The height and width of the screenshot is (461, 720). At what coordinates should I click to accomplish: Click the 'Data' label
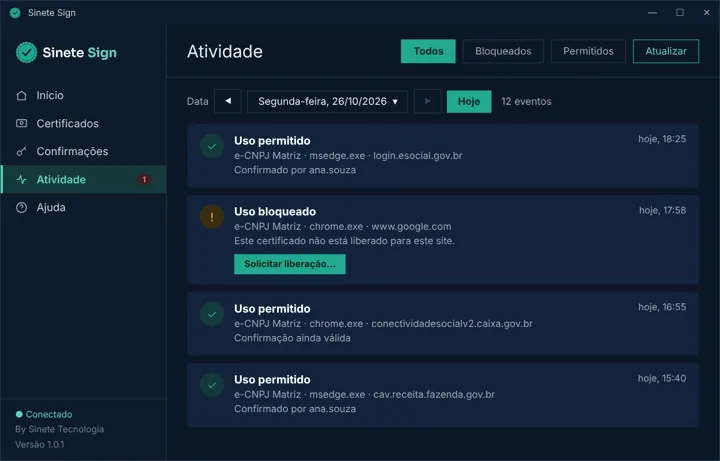pos(197,101)
